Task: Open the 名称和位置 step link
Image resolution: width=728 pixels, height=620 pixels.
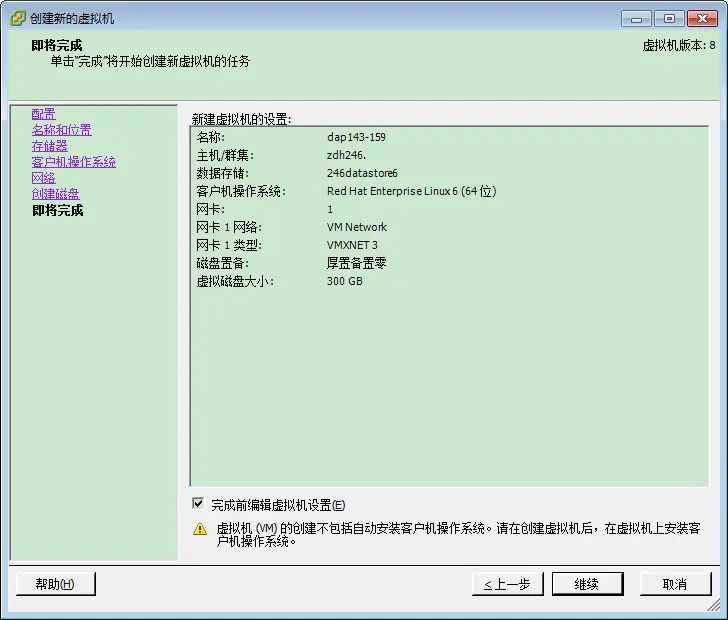Action: coord(62,130)
